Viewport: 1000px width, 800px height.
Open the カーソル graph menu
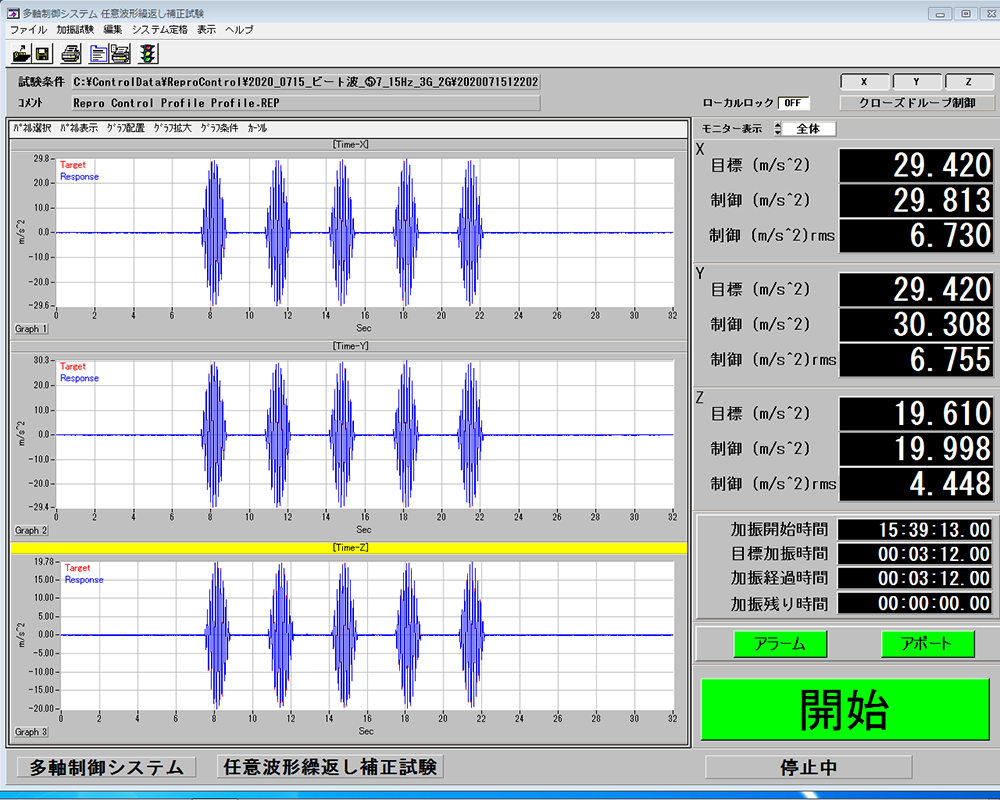click(x=257, y=128)
